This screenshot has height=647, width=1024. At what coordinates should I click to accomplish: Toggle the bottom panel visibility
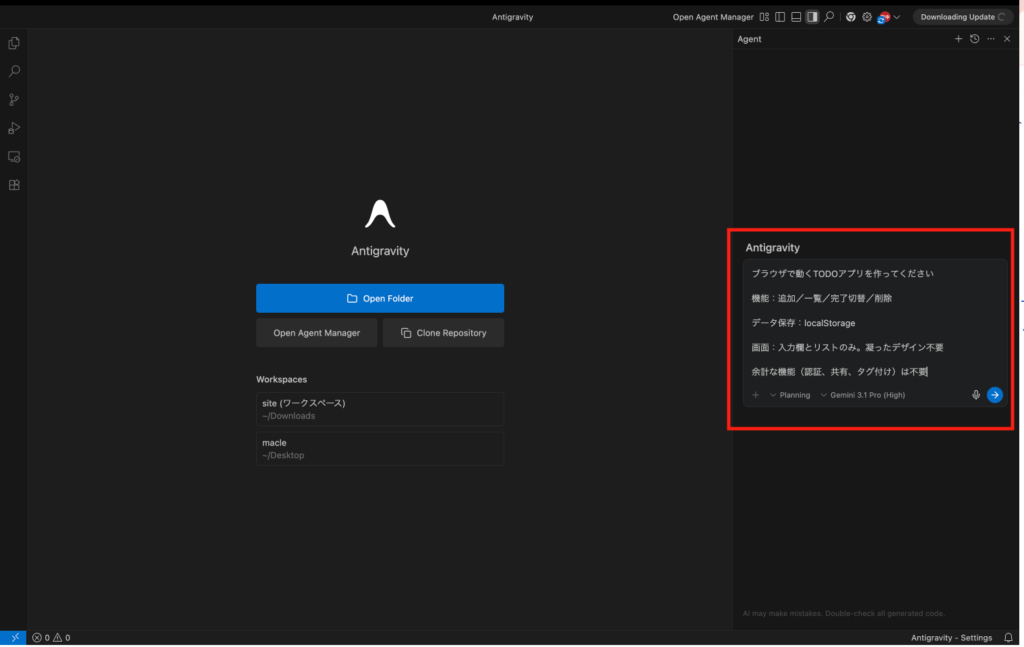click(796, 17)
